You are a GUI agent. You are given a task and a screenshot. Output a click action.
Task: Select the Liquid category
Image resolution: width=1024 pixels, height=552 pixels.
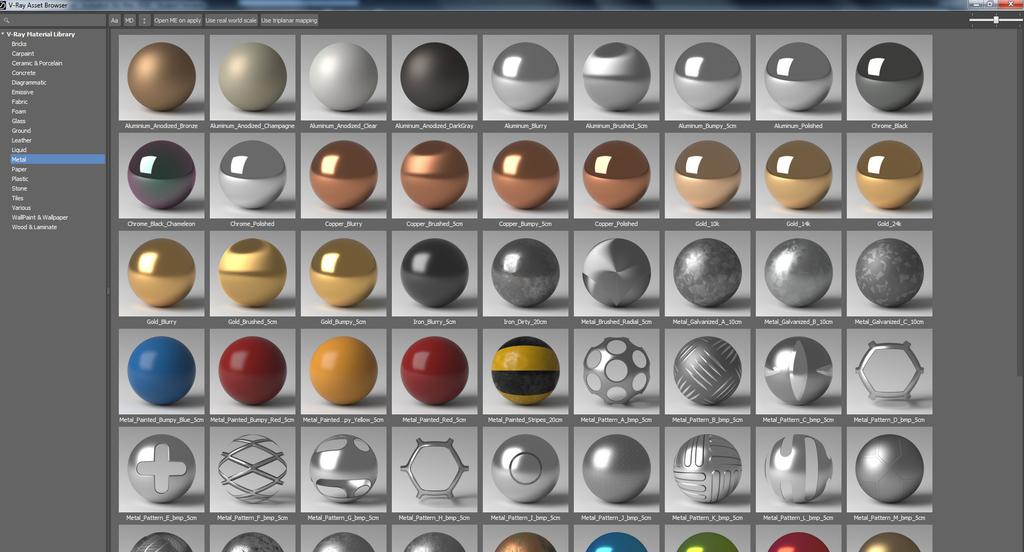(19, 150)
